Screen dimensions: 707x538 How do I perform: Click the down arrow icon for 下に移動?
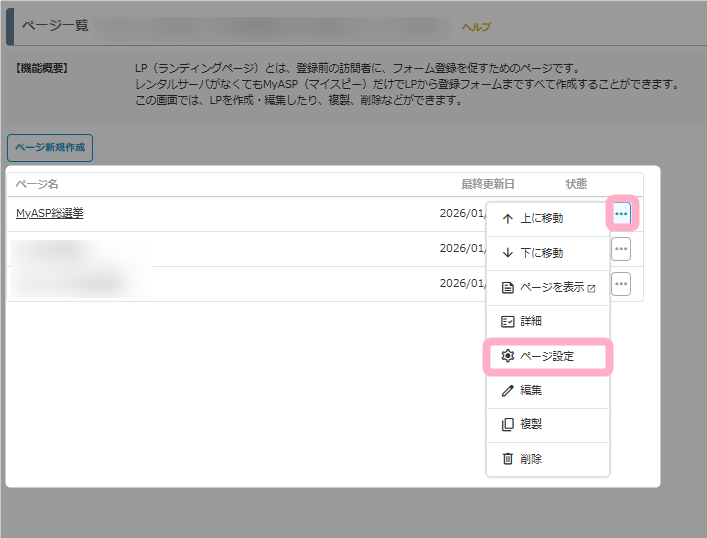[507, 253]
